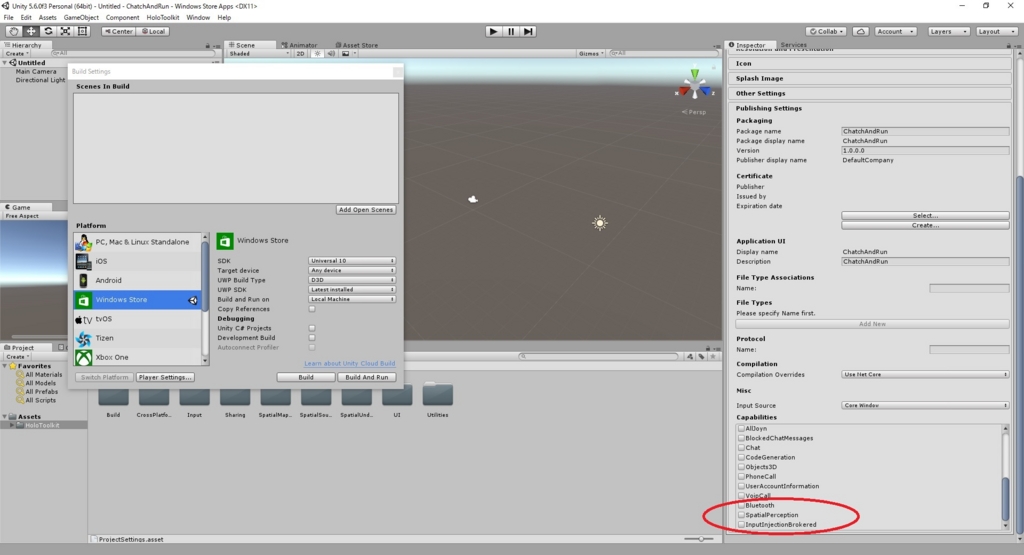This screenshot has height=555, width=1024.
Task: Open the UWP Build Type dropdown
Action: coord(352,280)
